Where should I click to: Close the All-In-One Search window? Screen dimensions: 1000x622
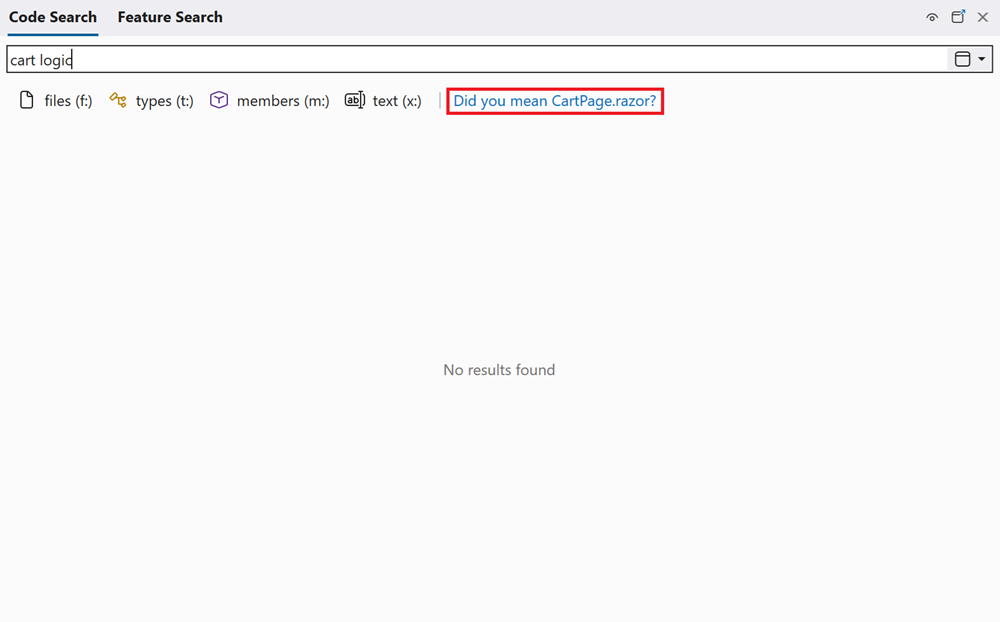click(984, 17)
